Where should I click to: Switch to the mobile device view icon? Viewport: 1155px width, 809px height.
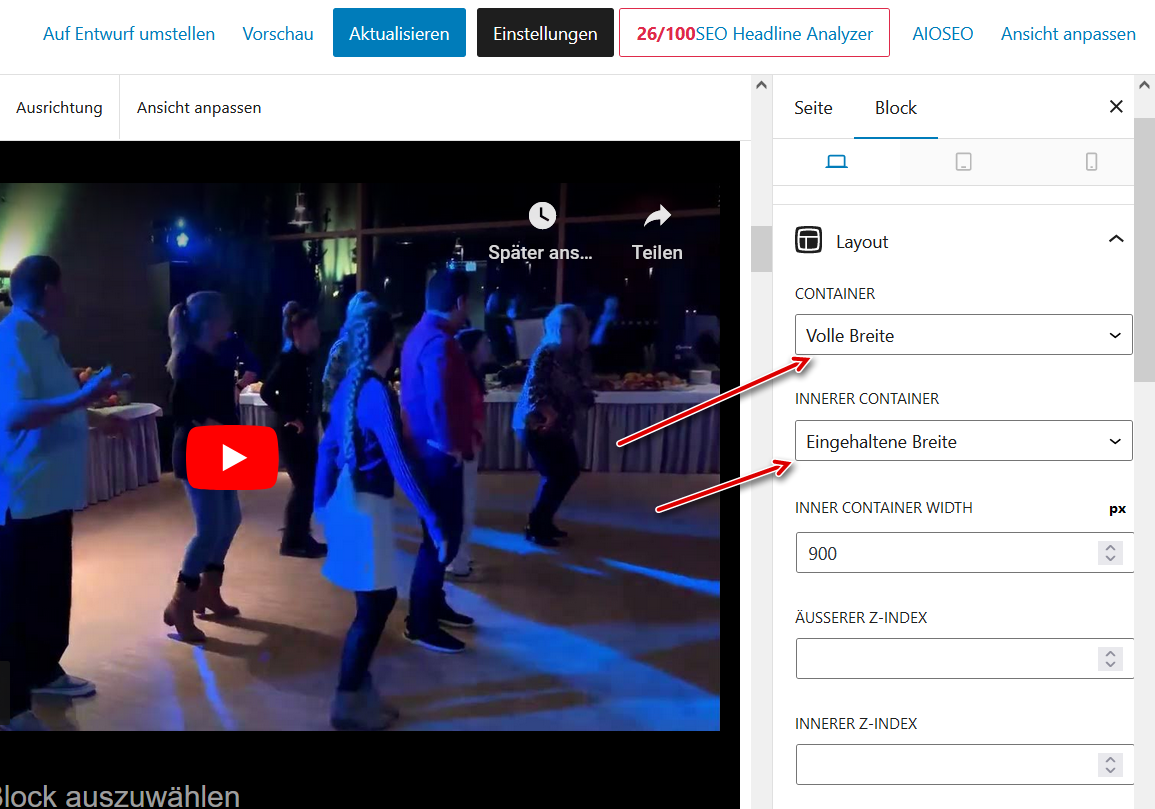(1091, 162)
